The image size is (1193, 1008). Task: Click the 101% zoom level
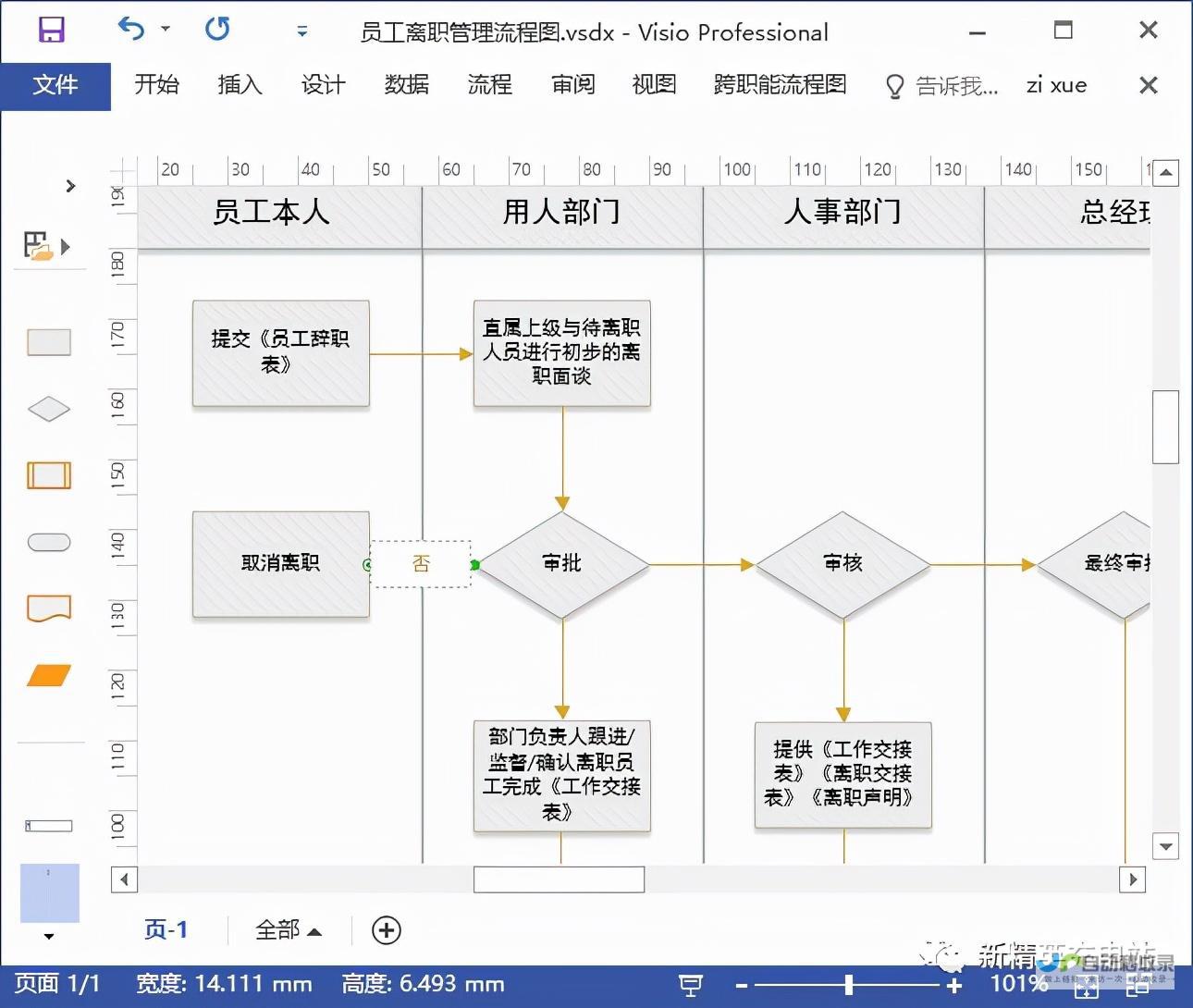[1019, 984]
